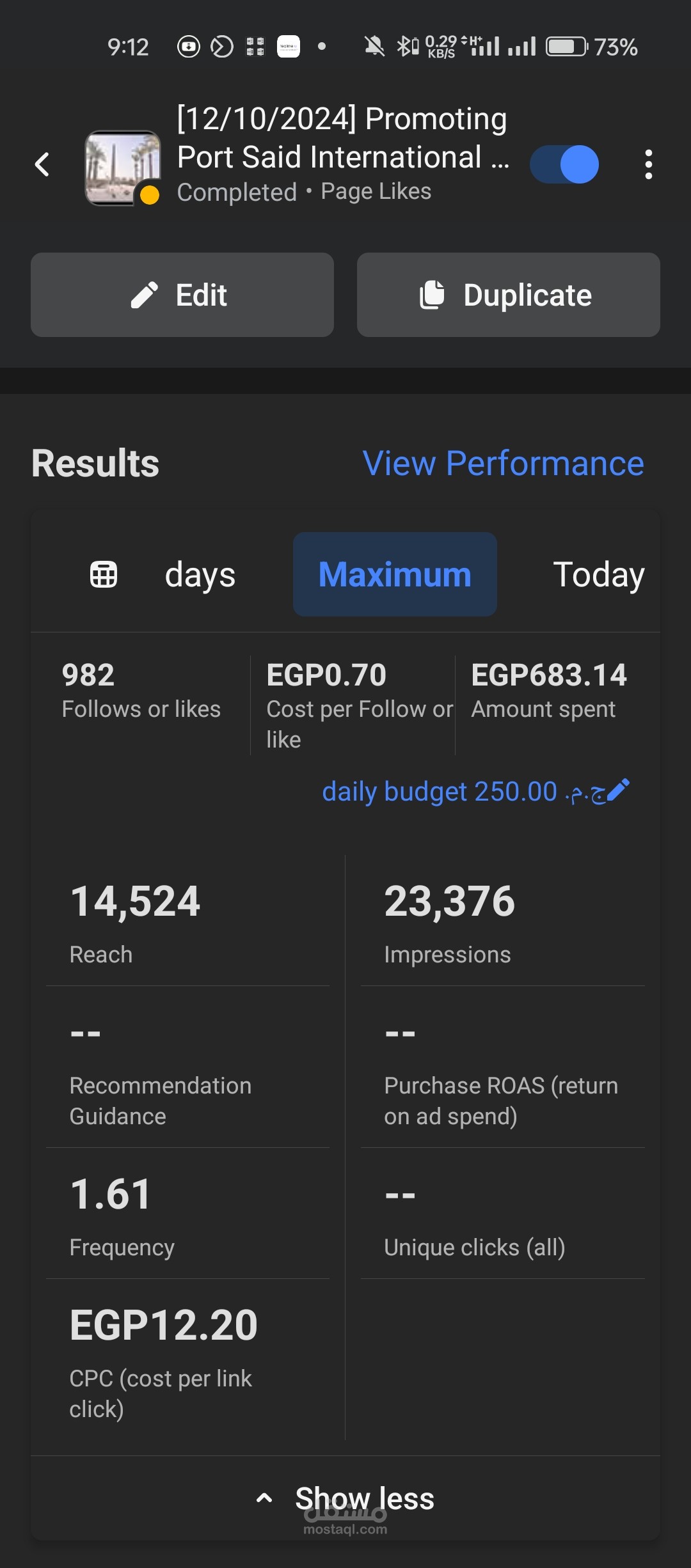Tap the Reach 14,524 metric tile
The height and width of the screenshot is (1568, 691).
coord(187,921)
